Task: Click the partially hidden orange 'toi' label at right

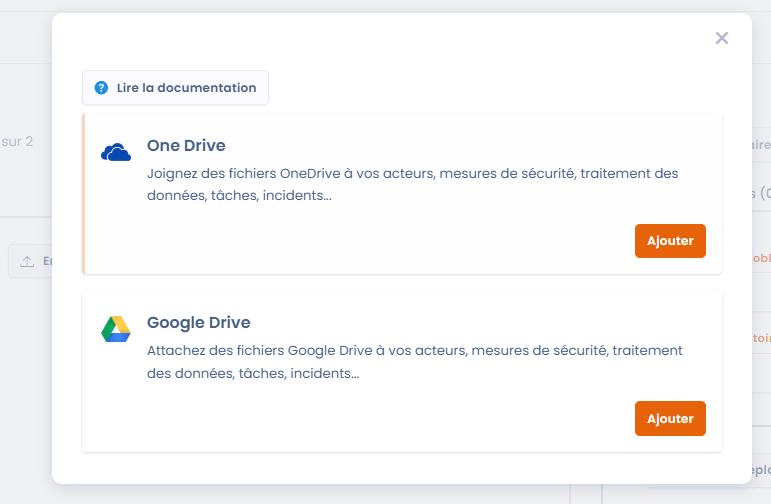Action: pos(761,338)
